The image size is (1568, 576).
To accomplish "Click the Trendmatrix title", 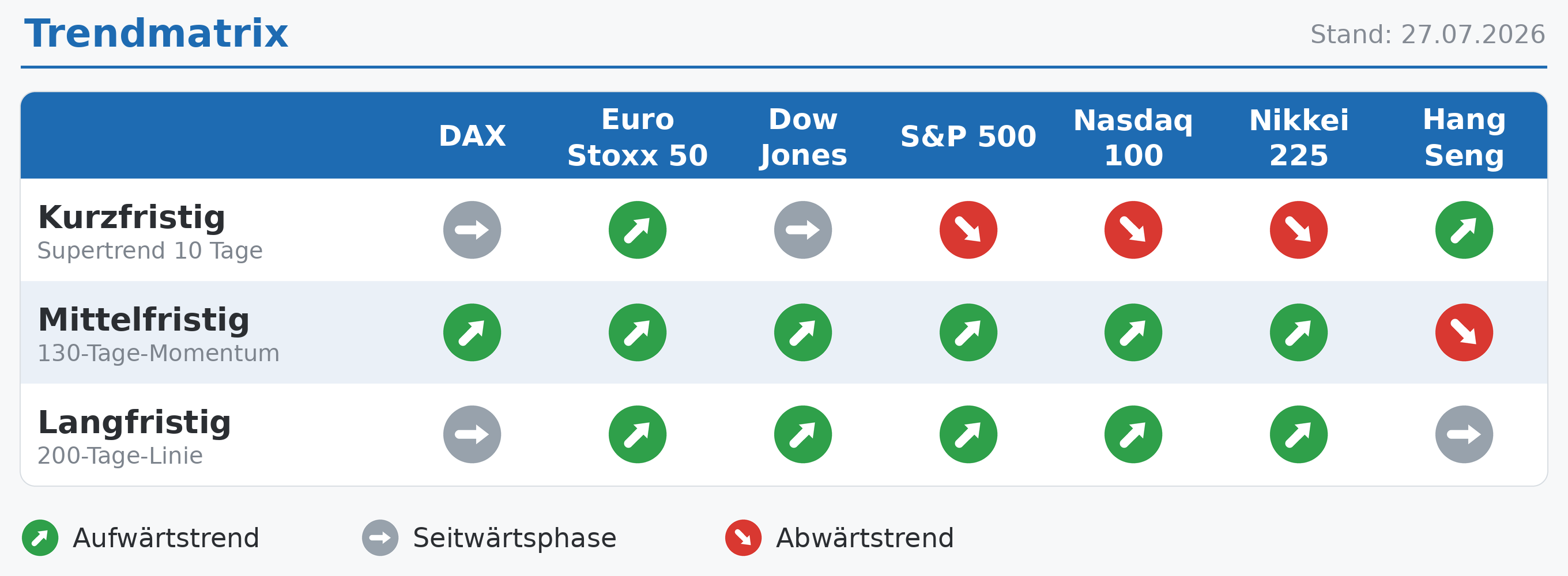I will click(x=156, y=33).
